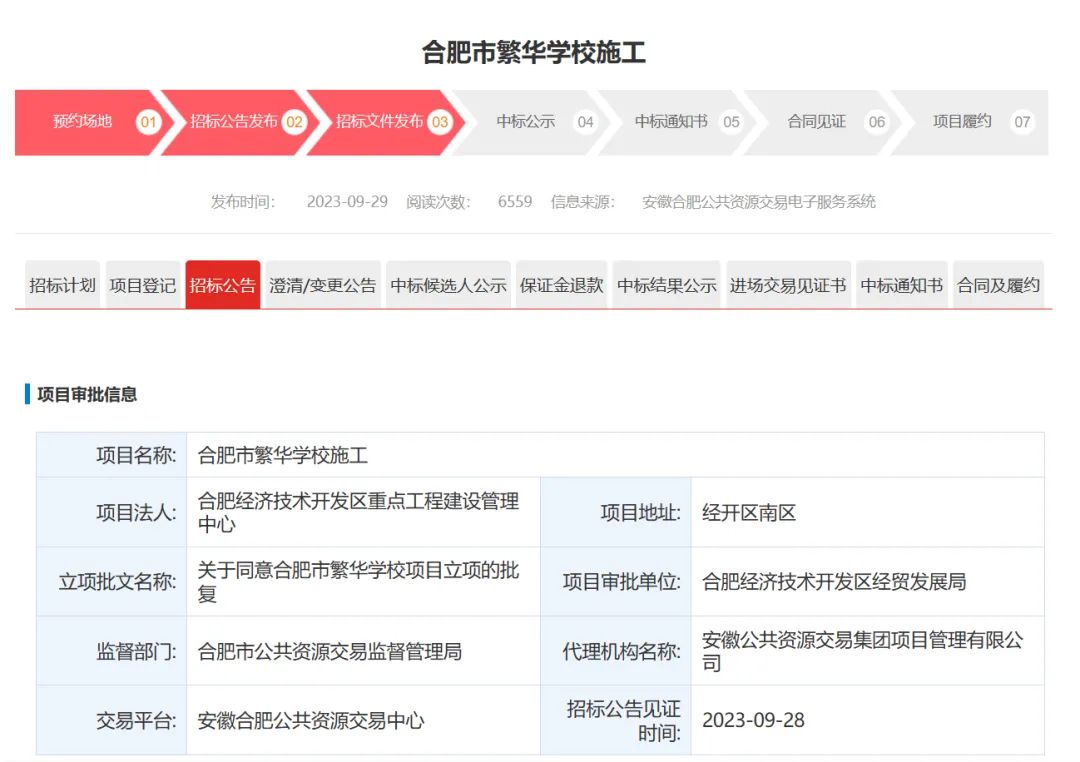Viewport: 1080px width, 762px height.
Task: Click the date 2023-09-28 cell
Action: pyautogui.click(x=868, y=721)
